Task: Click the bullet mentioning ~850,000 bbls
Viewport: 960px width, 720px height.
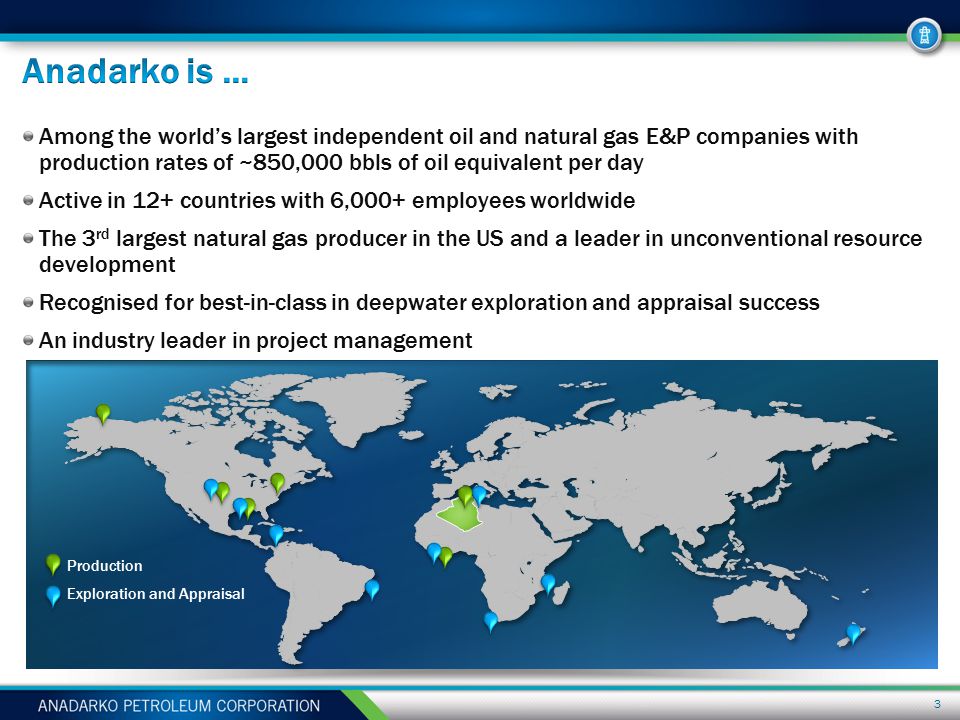Action: [448, 149]
